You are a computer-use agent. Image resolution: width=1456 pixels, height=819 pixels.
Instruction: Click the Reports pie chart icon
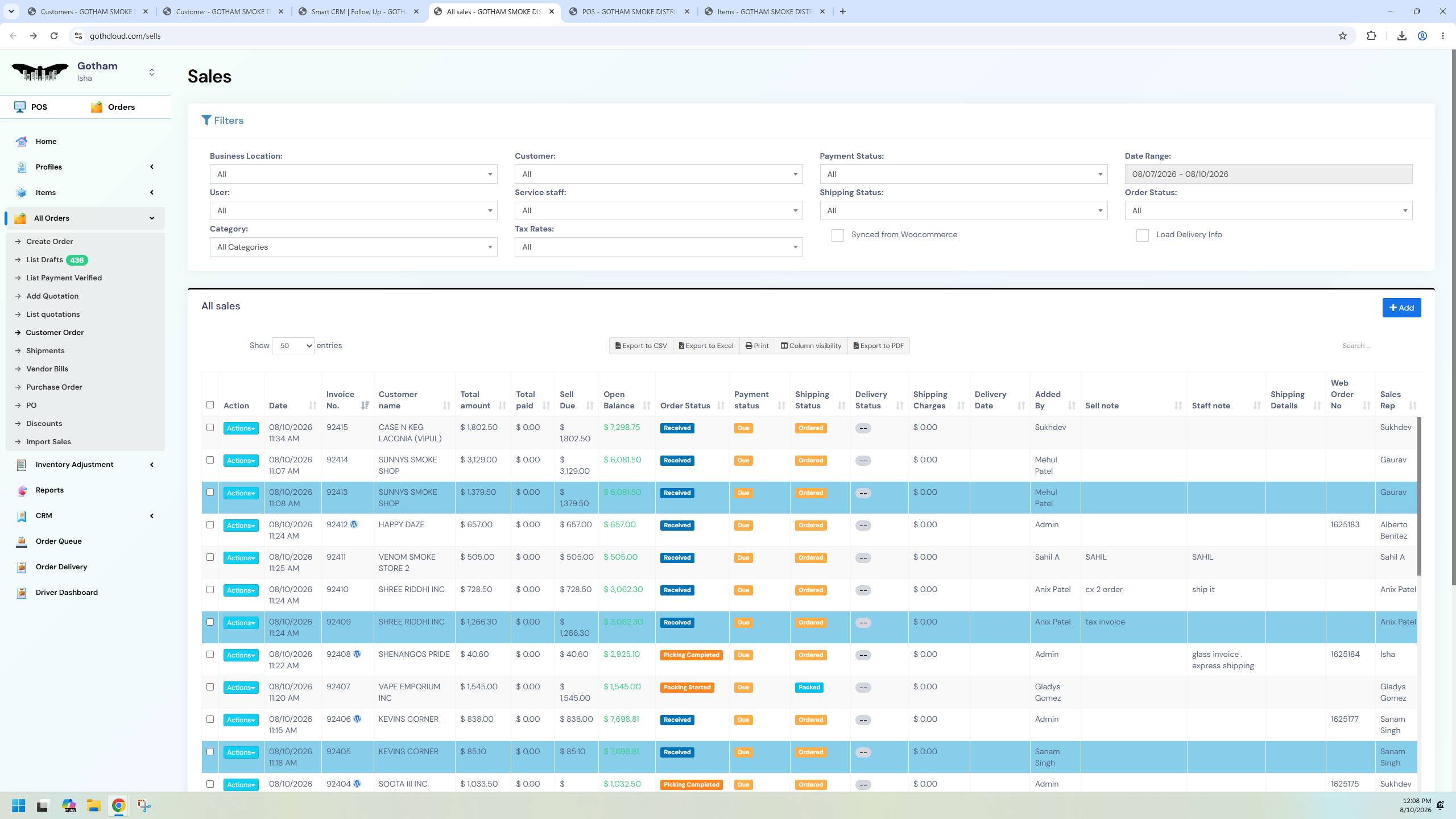tap(22, 490)
